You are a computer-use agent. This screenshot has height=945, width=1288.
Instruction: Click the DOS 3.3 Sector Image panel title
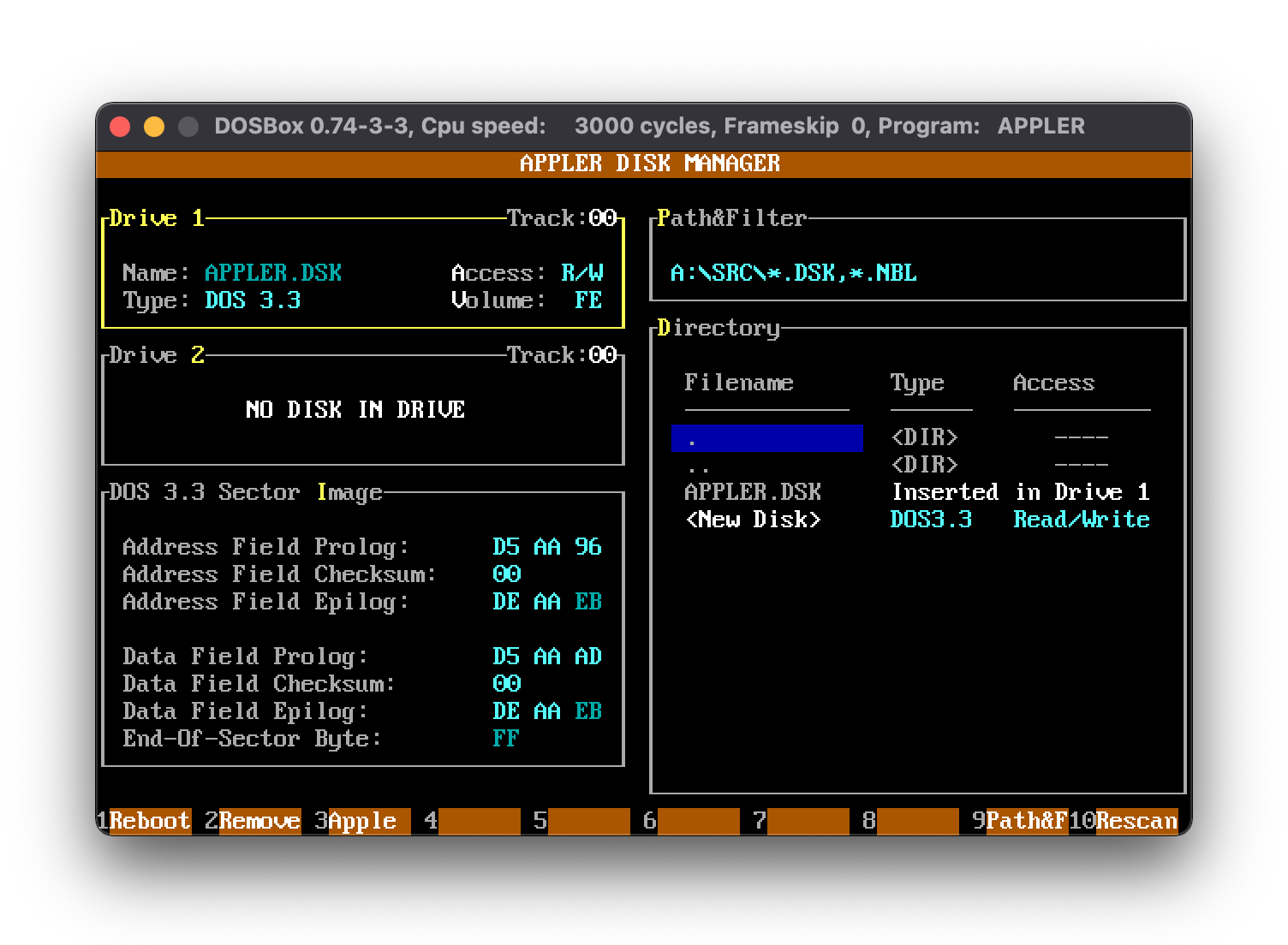click(246, 492)
